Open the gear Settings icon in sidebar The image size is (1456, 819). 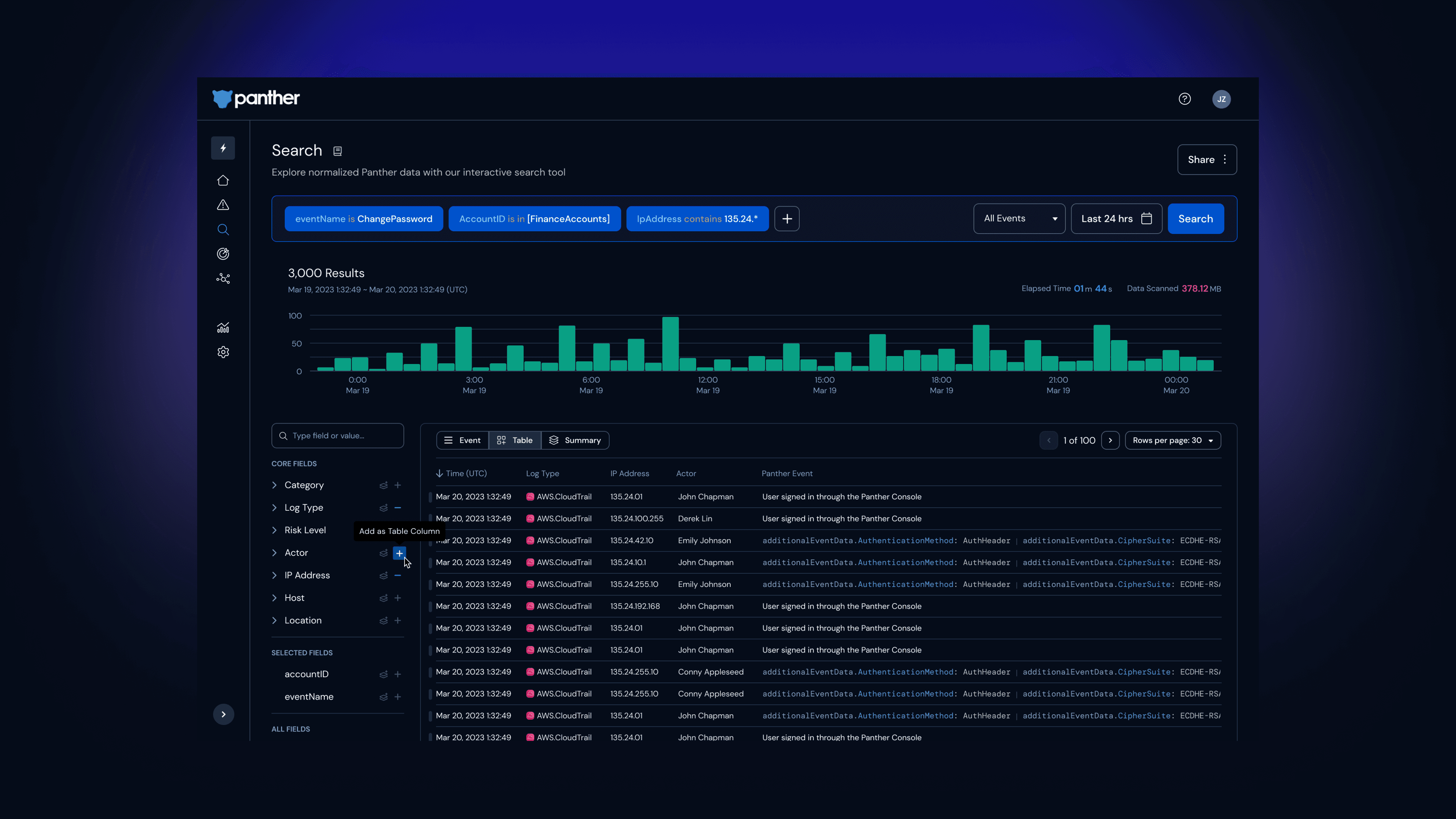coord(223,352)
